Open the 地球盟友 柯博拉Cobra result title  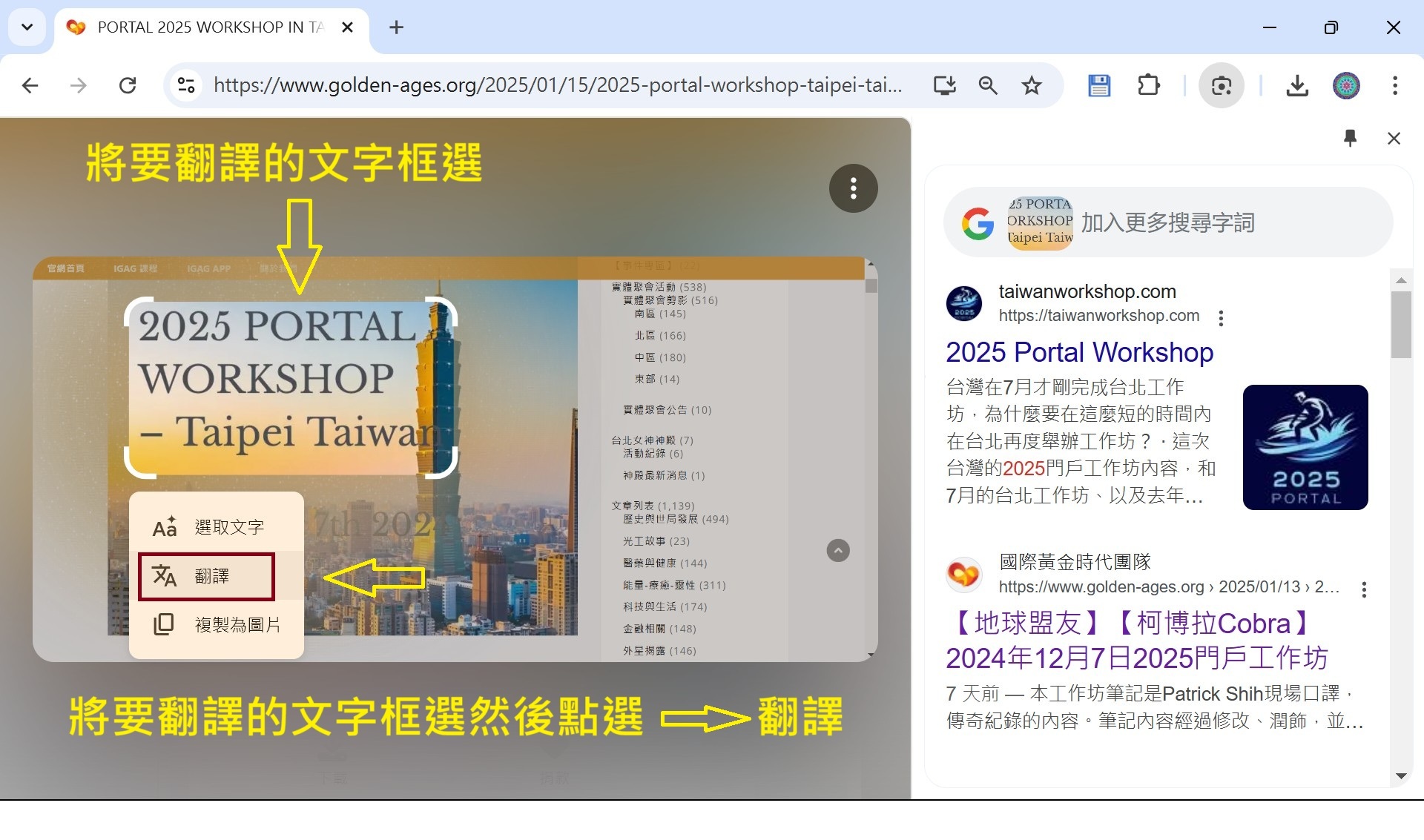pyautogui.click(x=1136, y=641)
